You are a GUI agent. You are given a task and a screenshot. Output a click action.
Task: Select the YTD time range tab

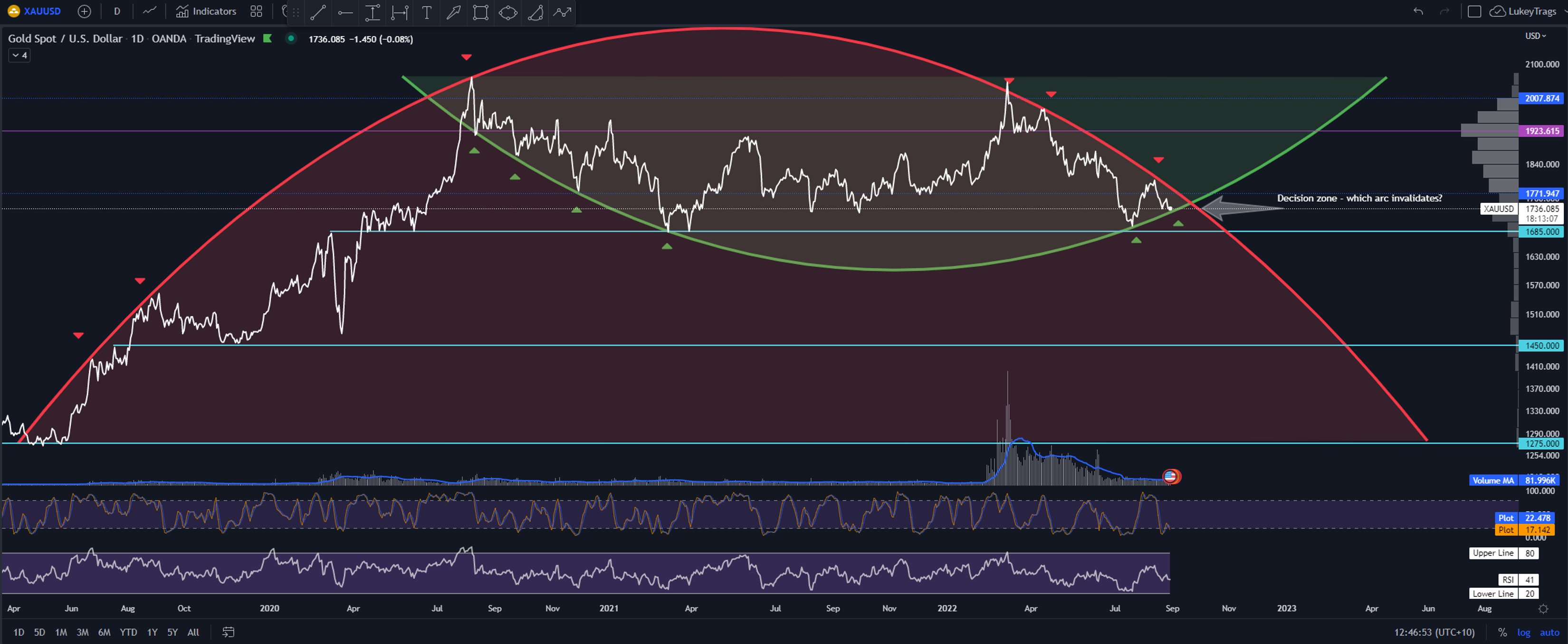tap(128, 633)
